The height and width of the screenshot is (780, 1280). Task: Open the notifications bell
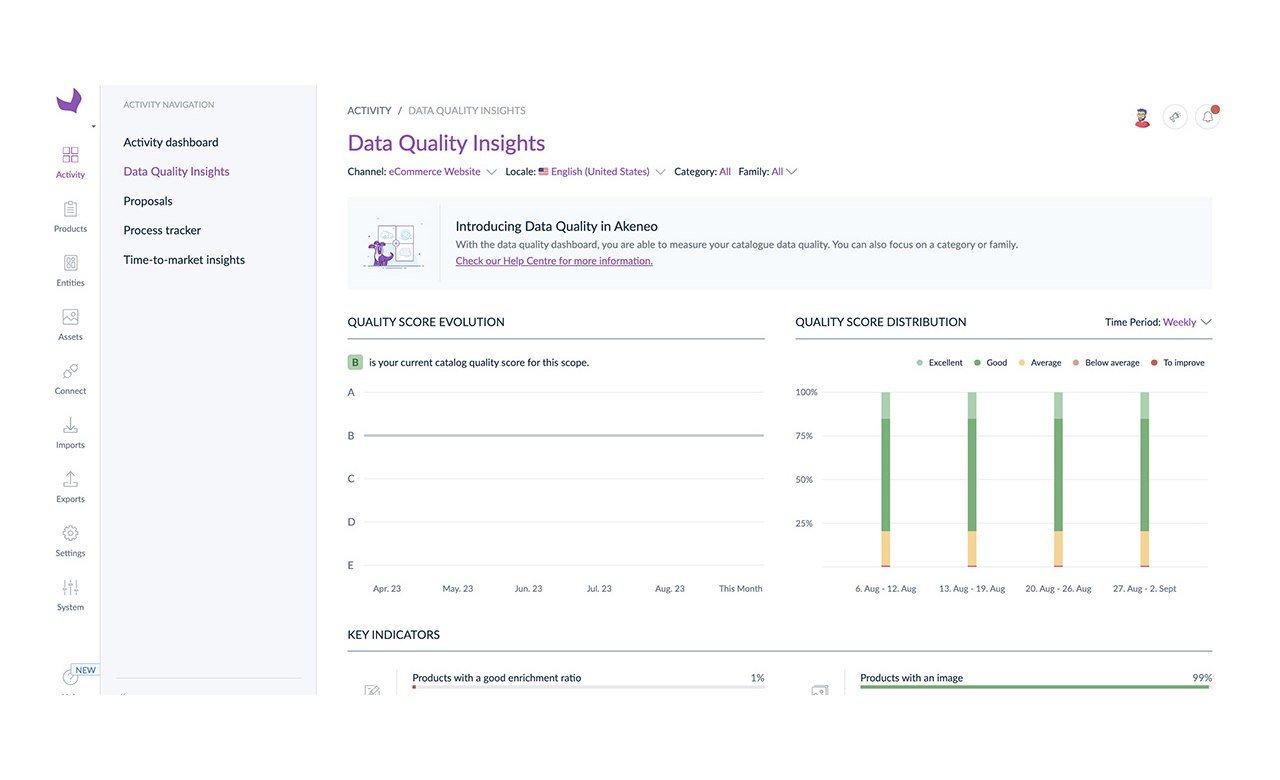(1208, 117)
